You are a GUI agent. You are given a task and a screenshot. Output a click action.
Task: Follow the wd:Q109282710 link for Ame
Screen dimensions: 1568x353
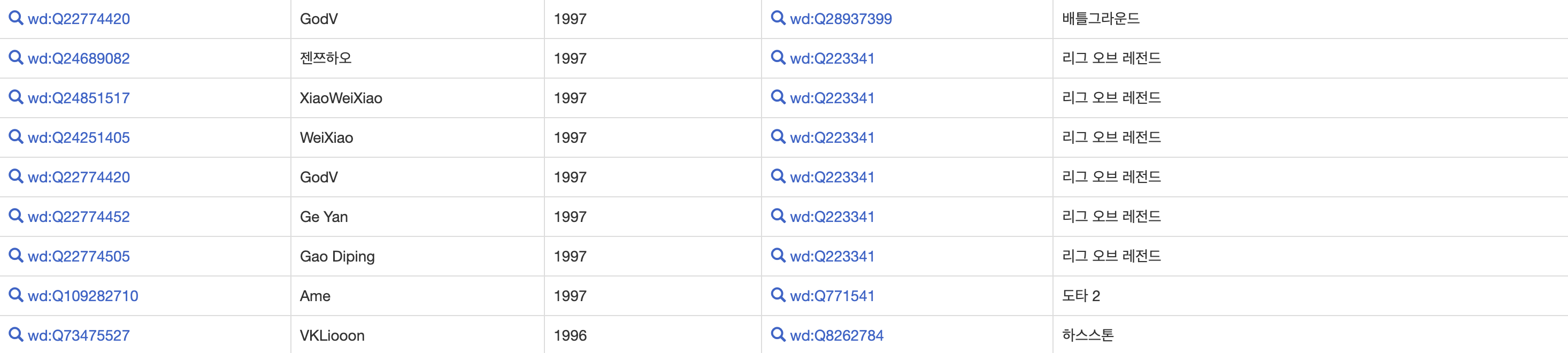coord(83,296)
